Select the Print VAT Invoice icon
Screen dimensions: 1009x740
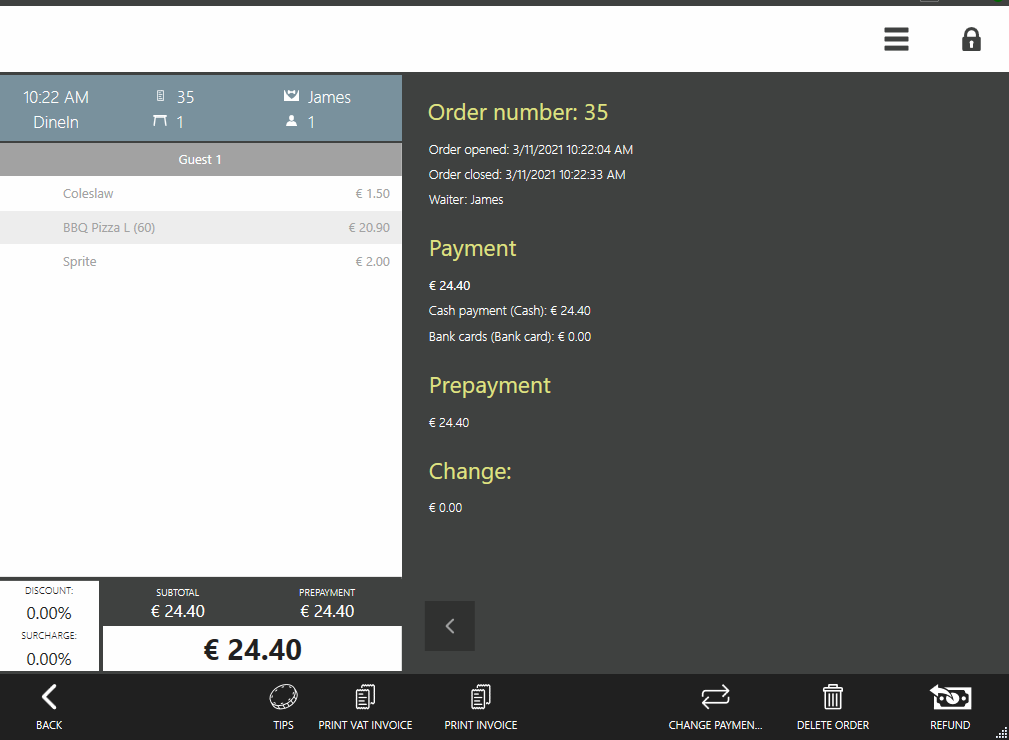tap(365, 696)
